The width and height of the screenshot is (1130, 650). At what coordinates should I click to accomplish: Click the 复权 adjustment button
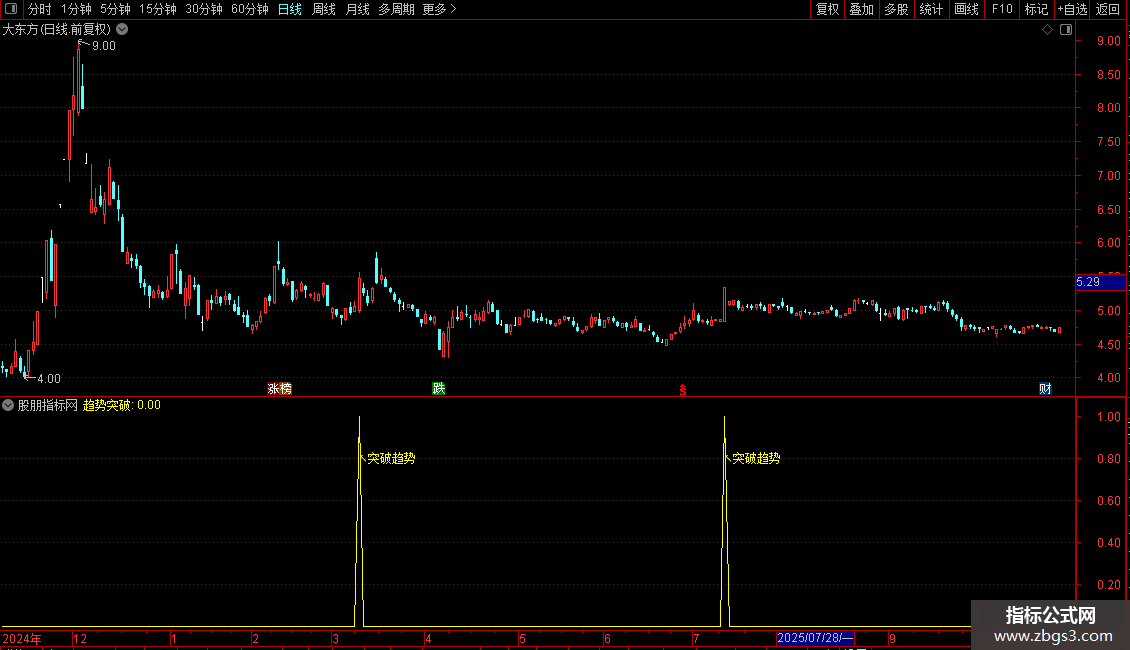coord(827,9)
